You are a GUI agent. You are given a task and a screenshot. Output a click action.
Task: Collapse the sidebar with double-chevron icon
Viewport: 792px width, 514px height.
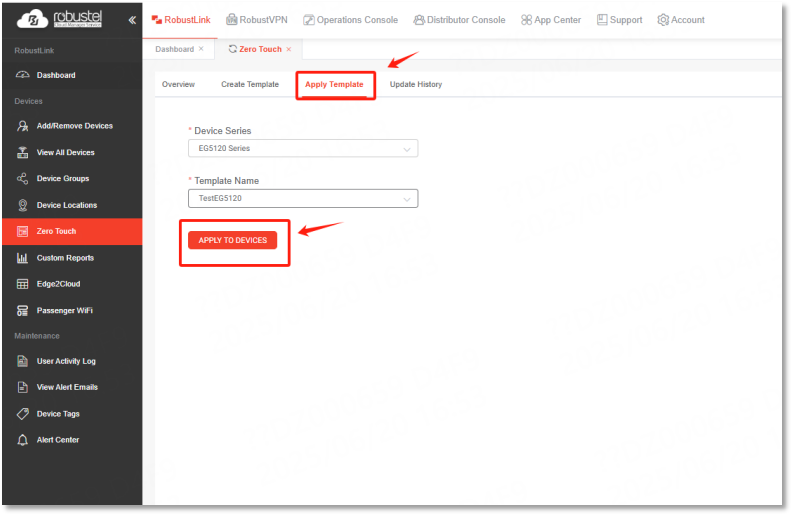132,20
